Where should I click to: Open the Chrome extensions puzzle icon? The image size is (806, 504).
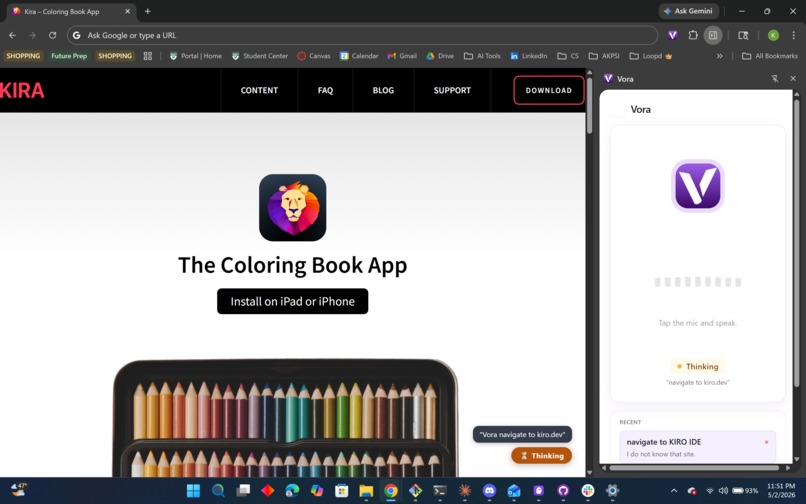[693, 35]
